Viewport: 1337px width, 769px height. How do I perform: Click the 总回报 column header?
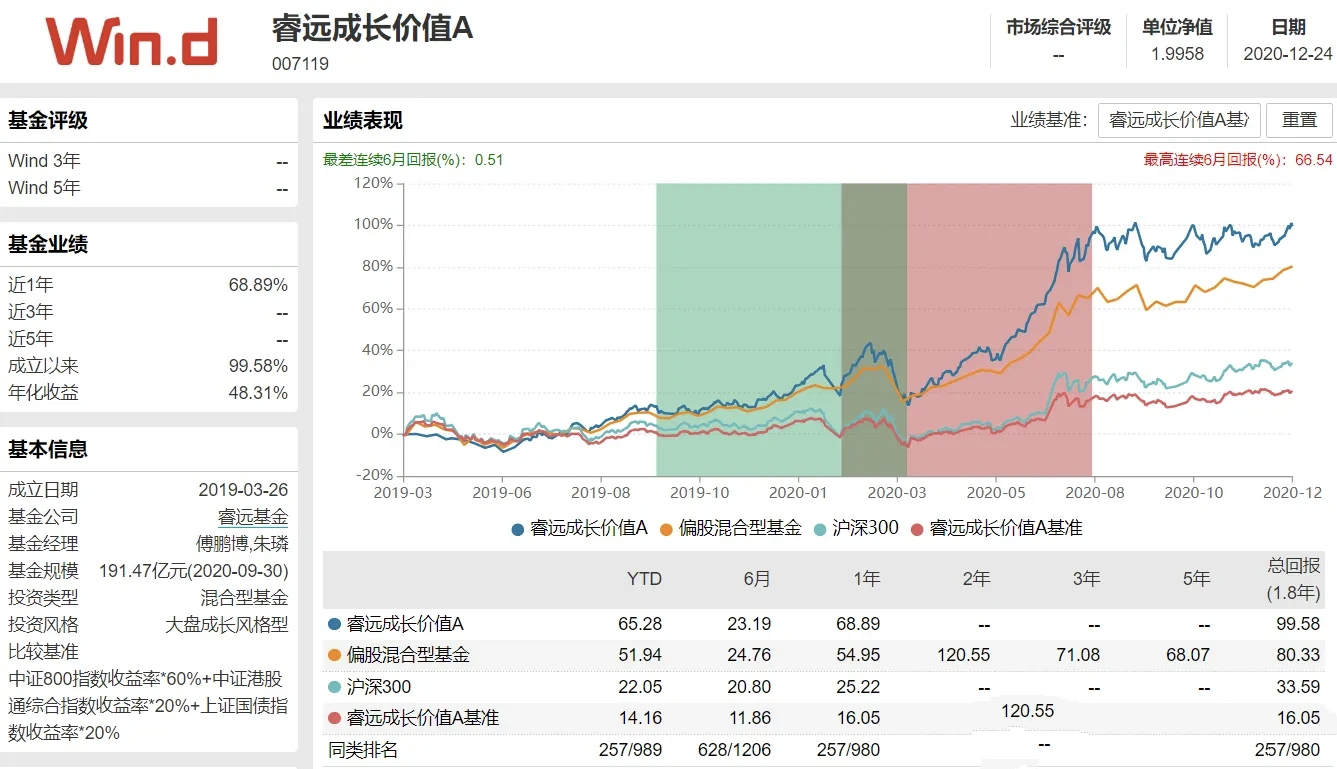(1292, 579)
